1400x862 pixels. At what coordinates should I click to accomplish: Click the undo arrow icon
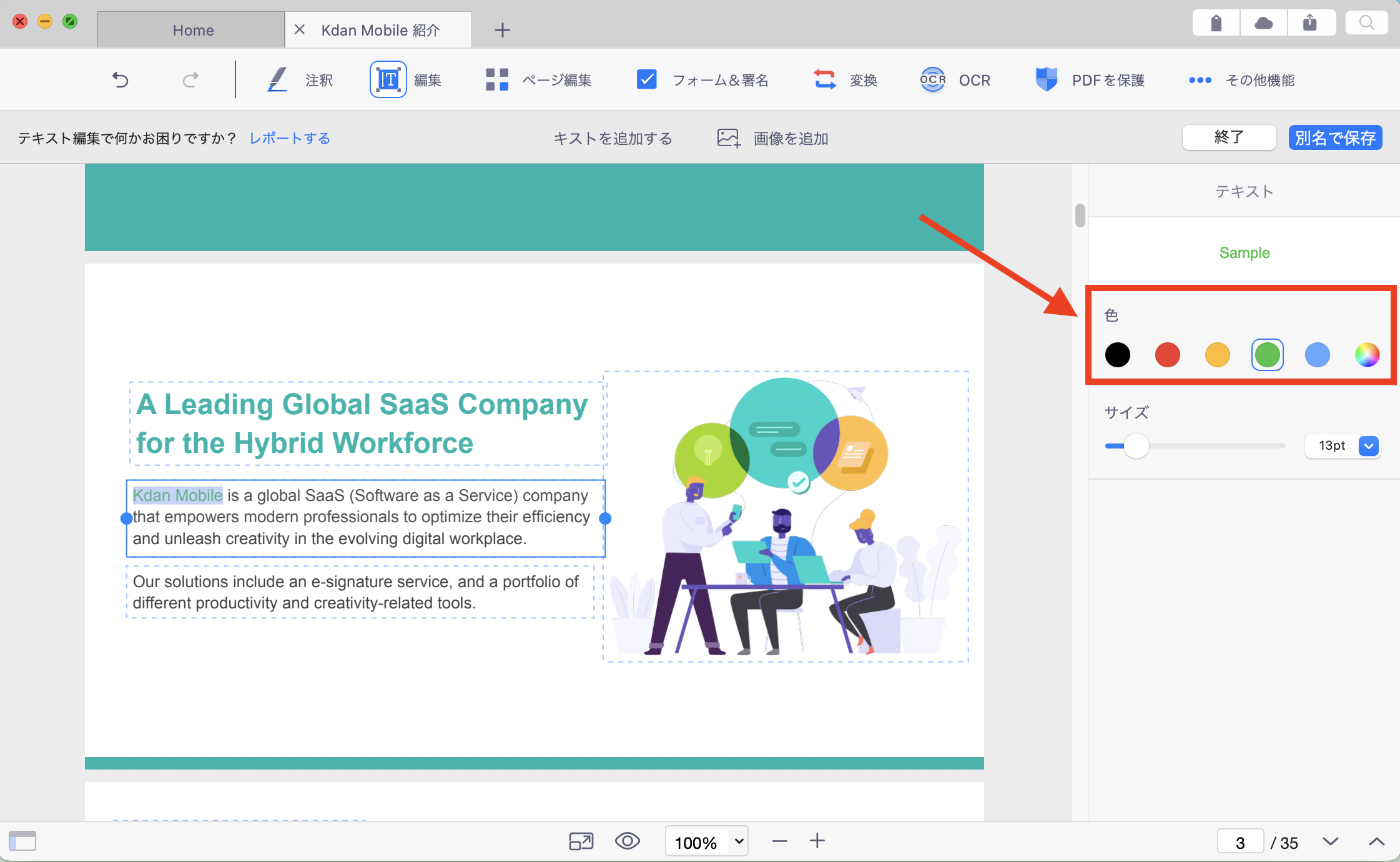[x=120, y=80]
